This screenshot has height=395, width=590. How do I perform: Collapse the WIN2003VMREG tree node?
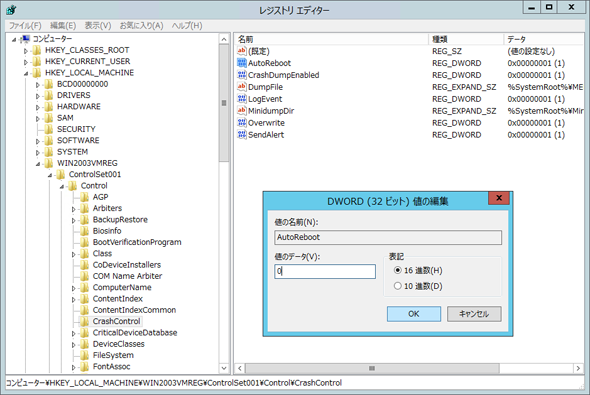pyautogui.click(x=38, y=164)
